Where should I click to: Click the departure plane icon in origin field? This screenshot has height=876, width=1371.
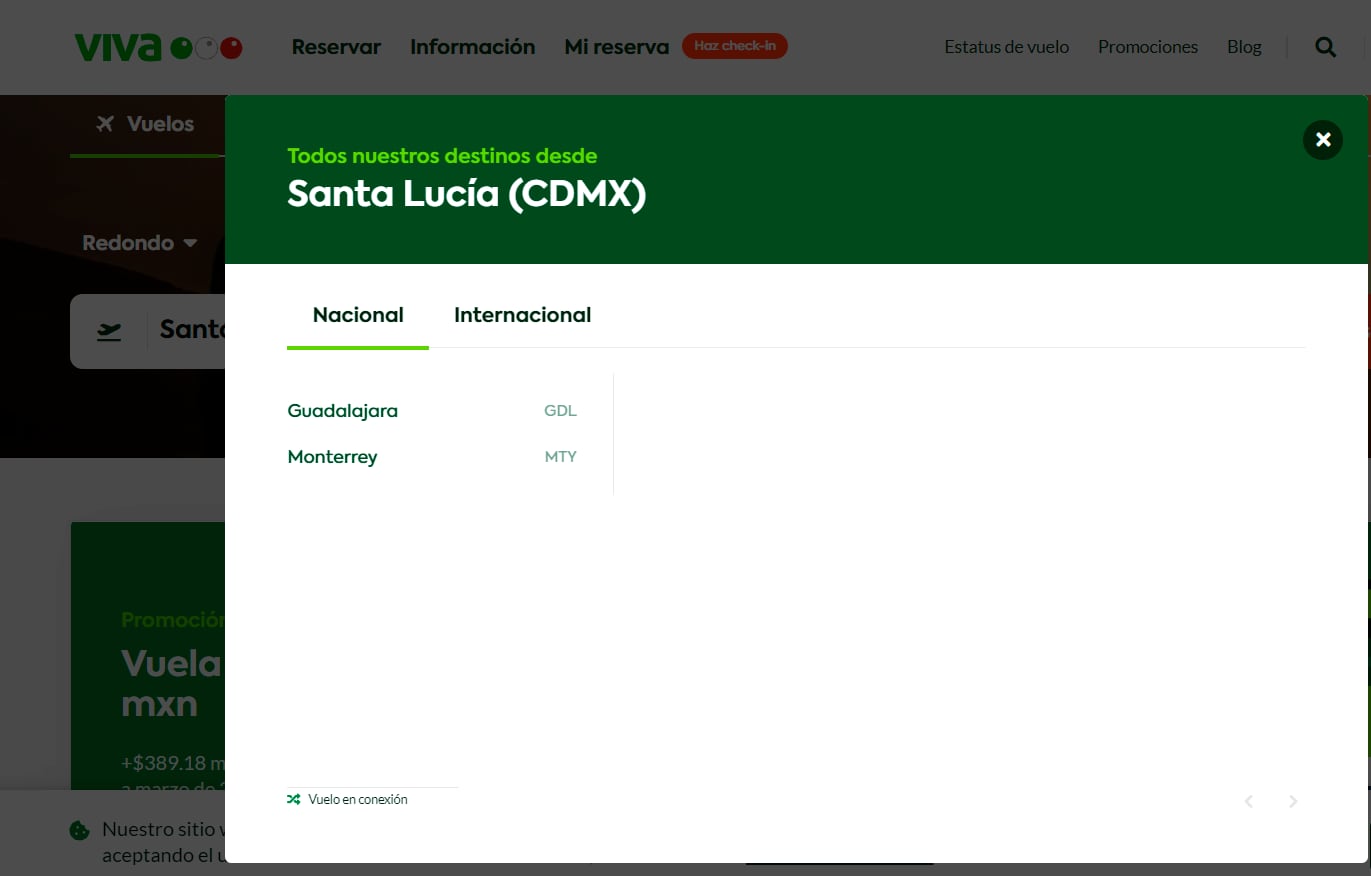(109, 331)
